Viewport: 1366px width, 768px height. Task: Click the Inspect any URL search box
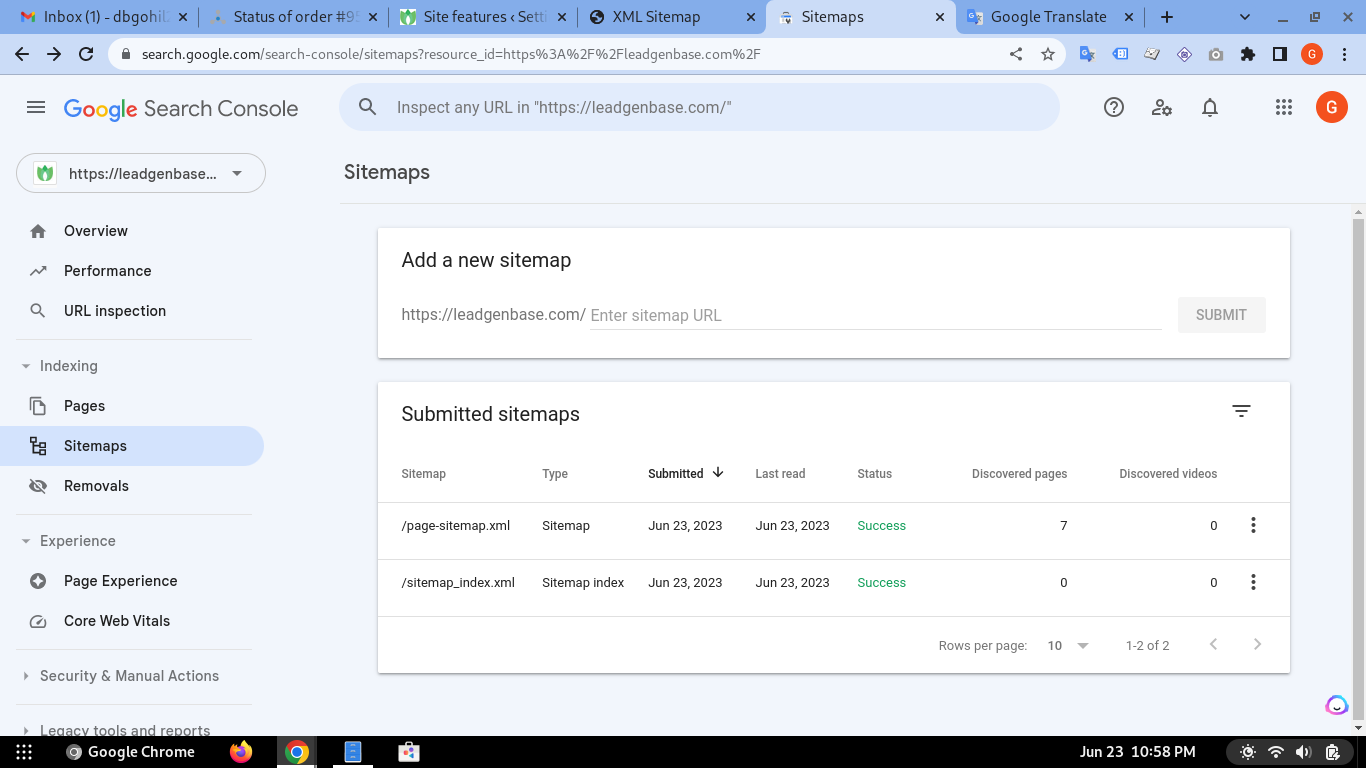(699, 107)
